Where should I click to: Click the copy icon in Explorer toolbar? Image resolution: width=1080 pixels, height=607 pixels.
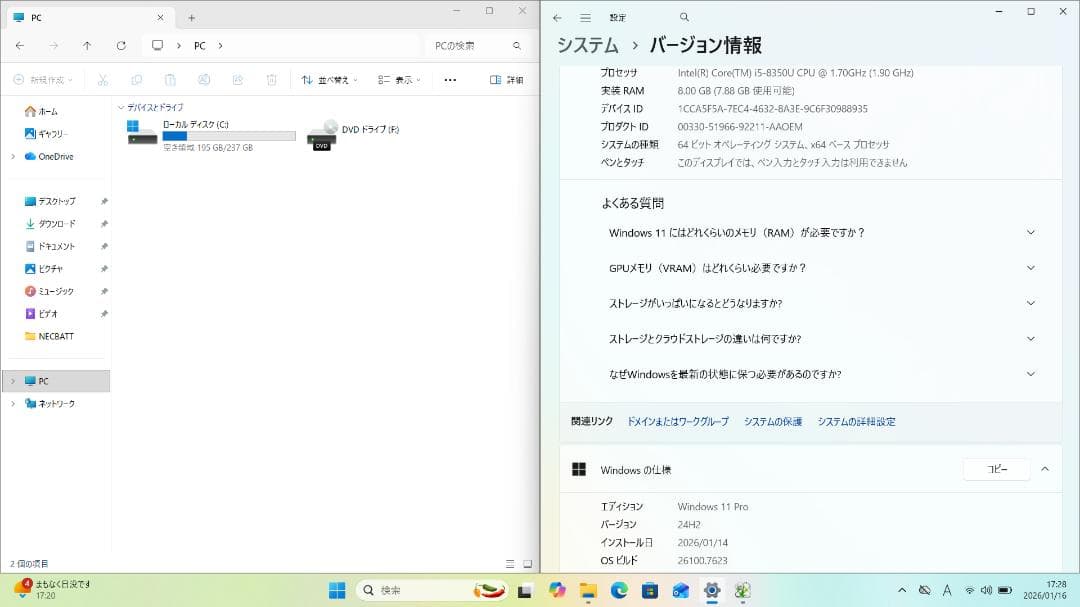click(136, 80)
